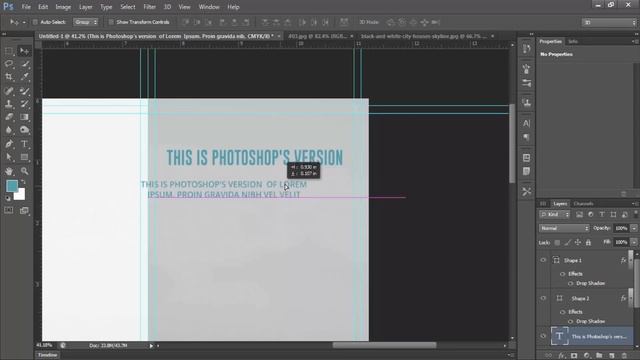Screen dimensions: 640x360
Task: Open the Auto-Select Group dropdown
Action: [86, 22]
